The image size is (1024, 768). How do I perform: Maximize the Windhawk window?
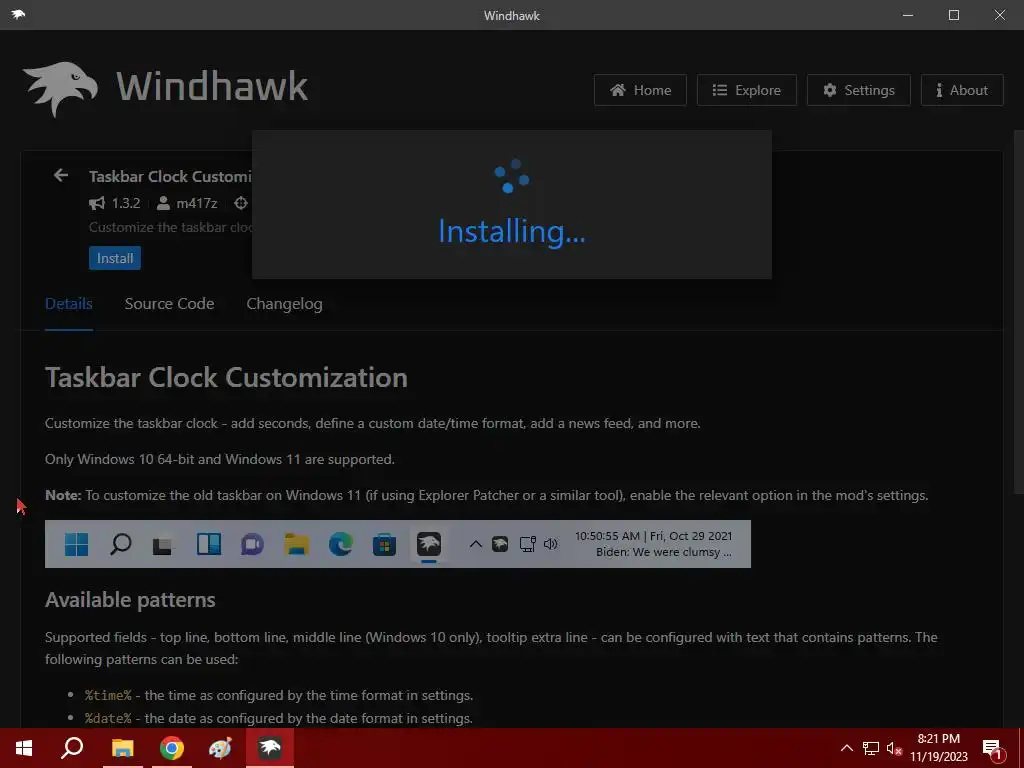pyautogui.click(x=953, y=15)
